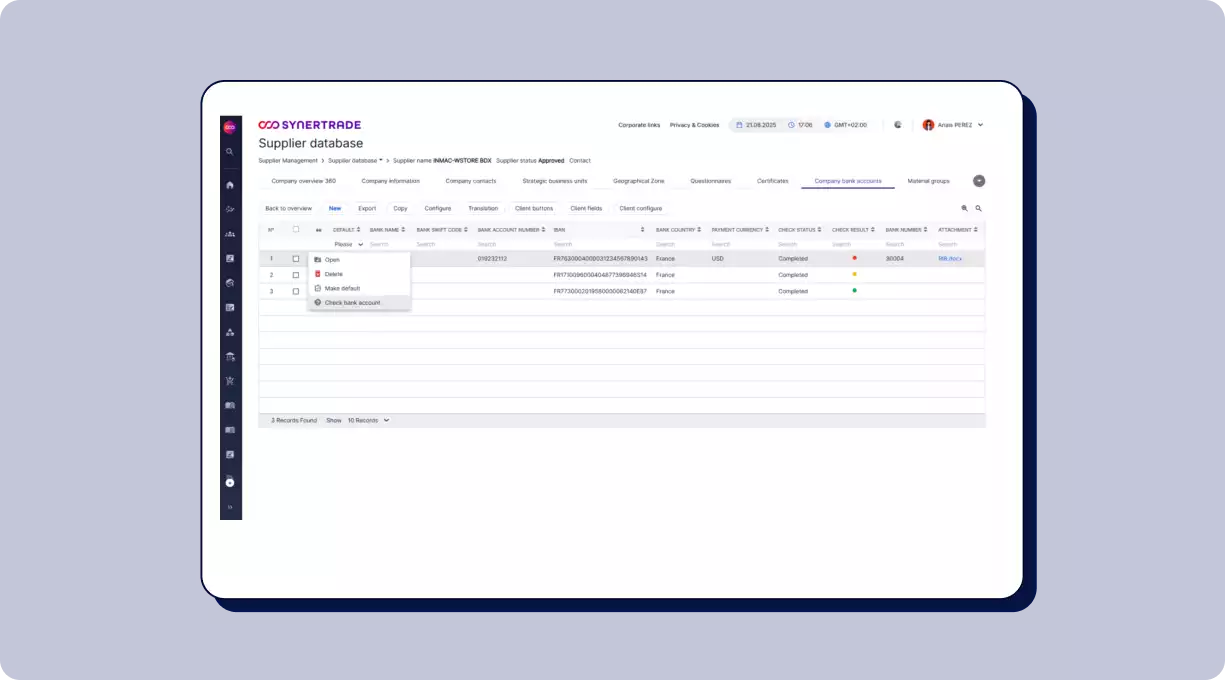The width and height of the screenshot is (1225, 680).
Task: Tick the checkbox for row 1
Action: pos(296,258)
